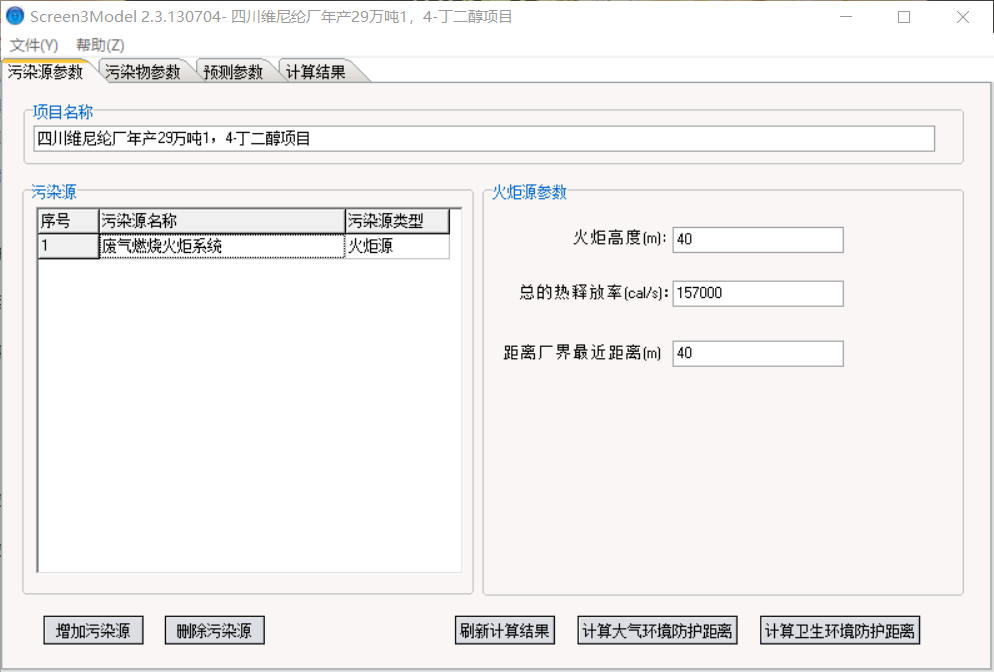Click the 增加污染源 button
This screenshot has width=994, height=672.
93,630
